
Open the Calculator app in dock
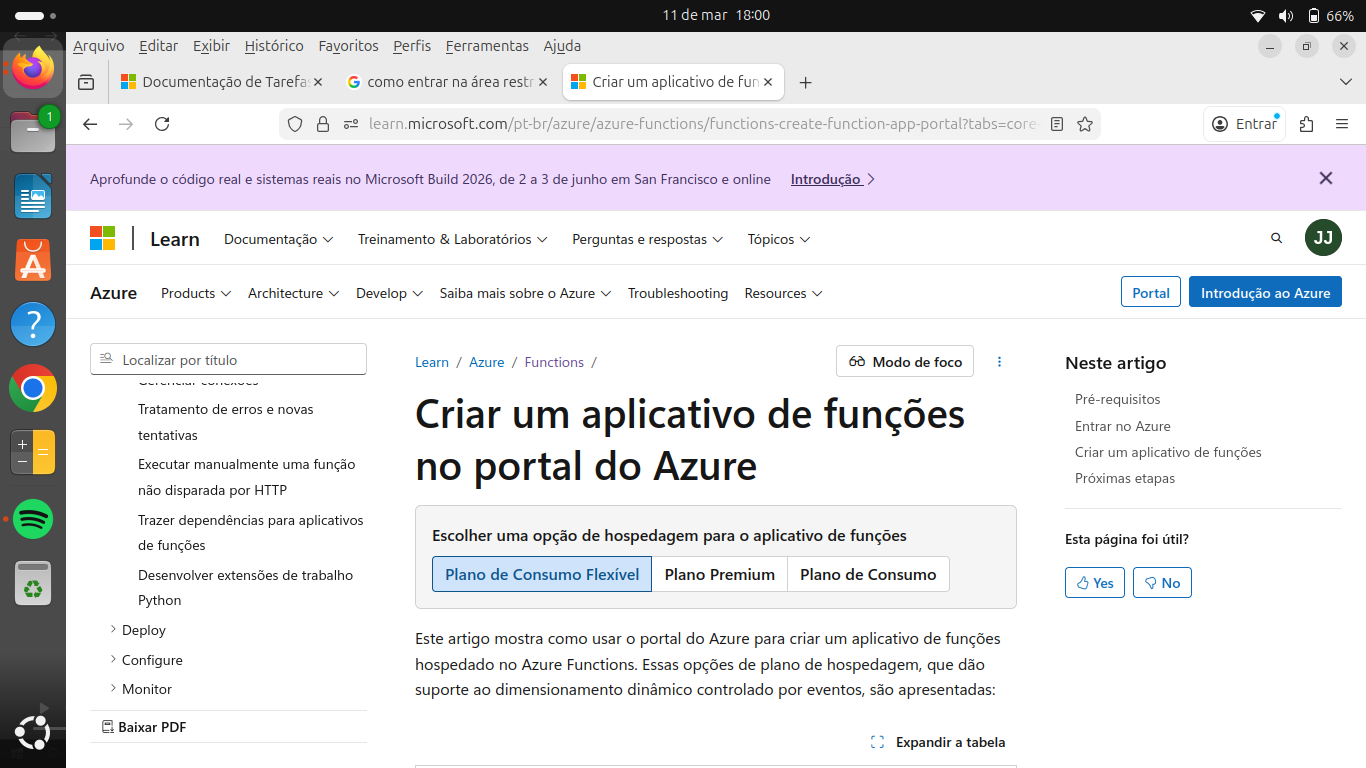pos(33,452)
